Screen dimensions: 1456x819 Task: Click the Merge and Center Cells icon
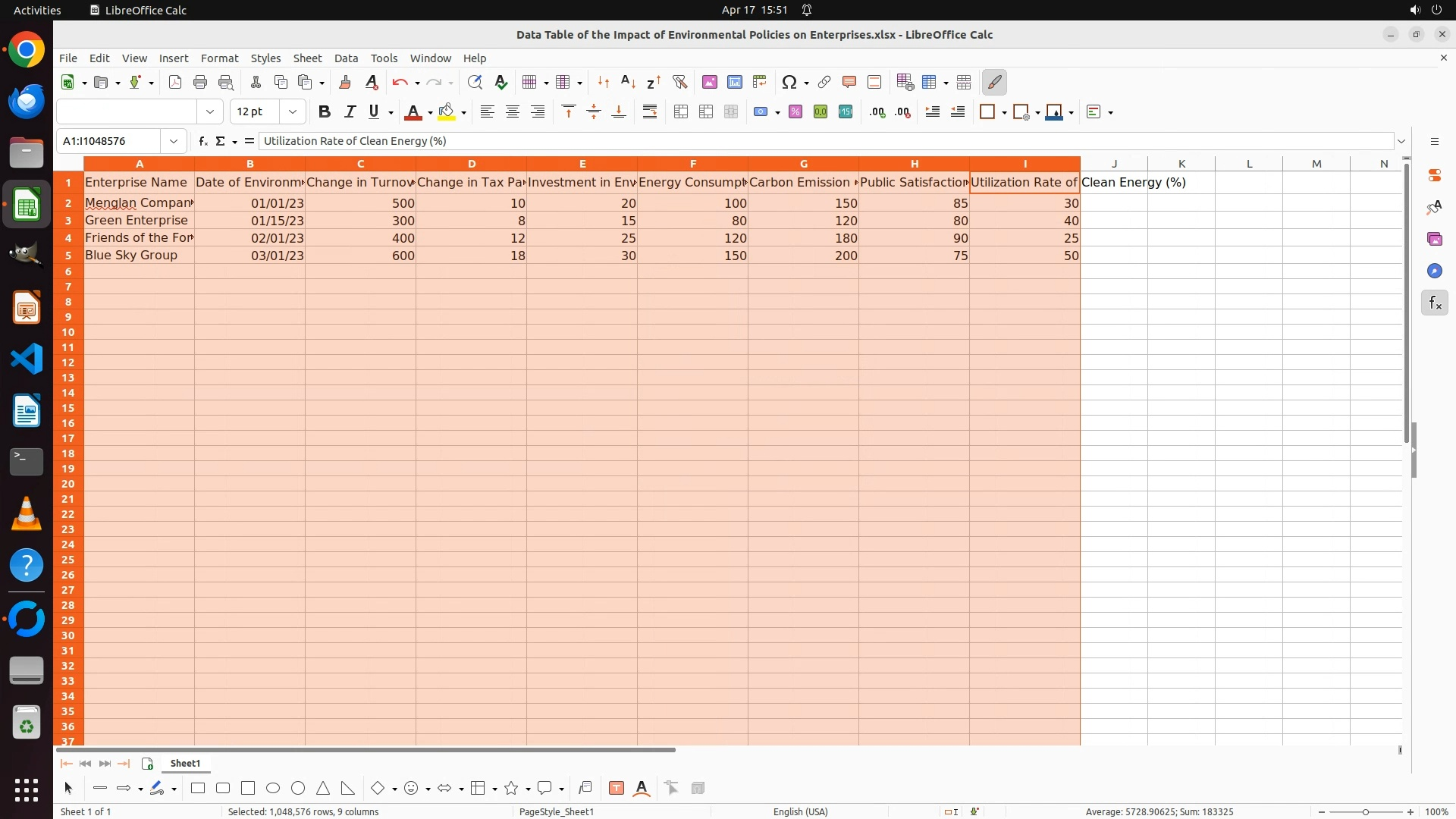point(681,112)
